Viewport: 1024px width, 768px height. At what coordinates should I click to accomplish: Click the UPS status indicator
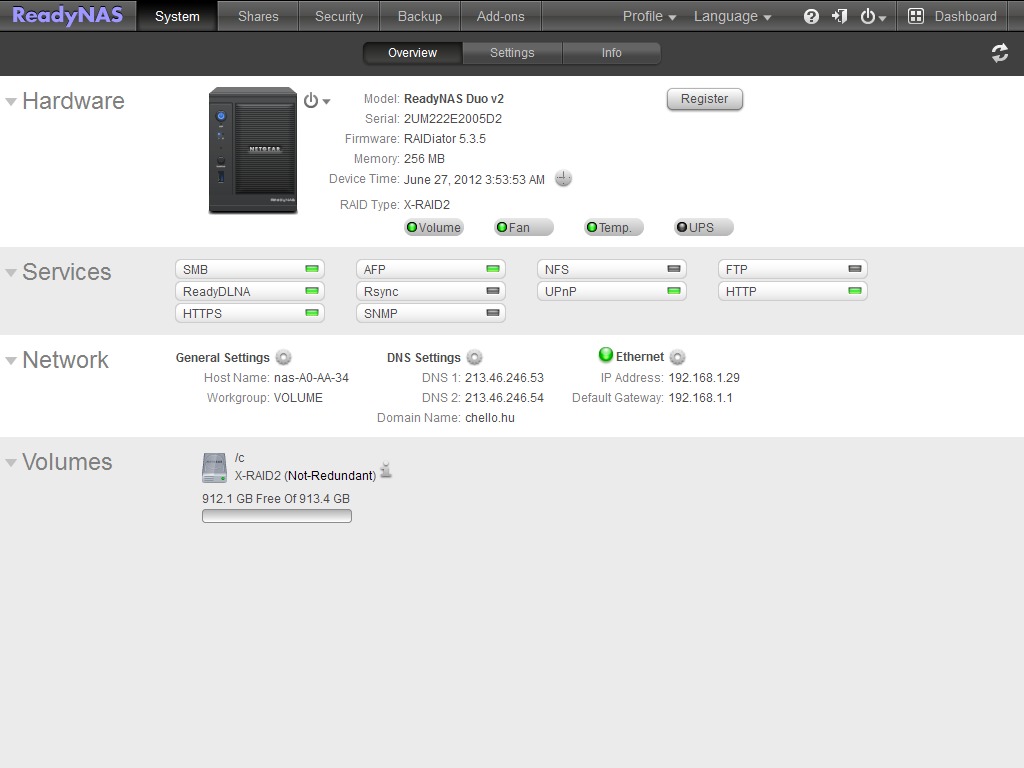click(x=703, y=227)
